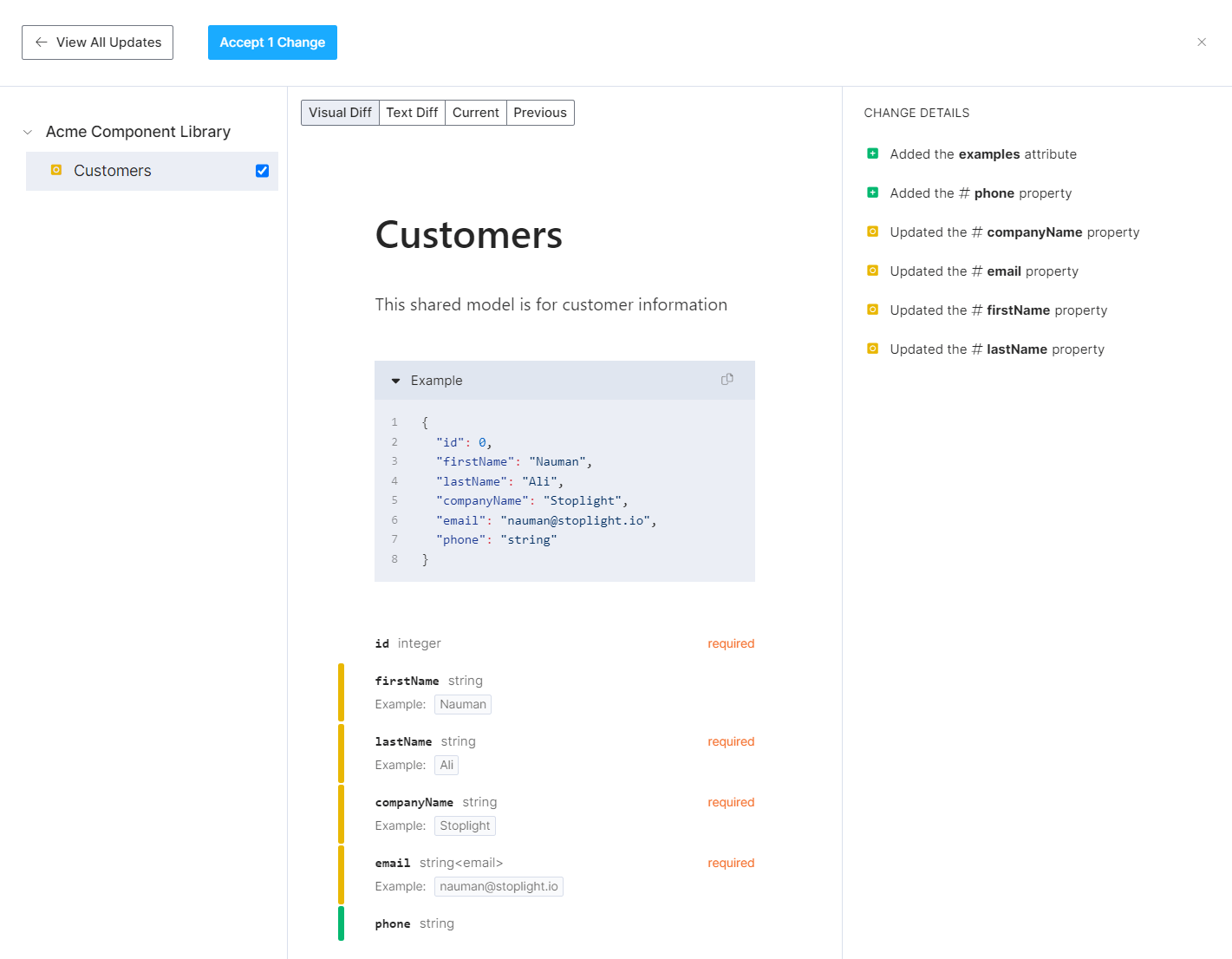Click 'Updated the # companyName property' entry
Screen dimensions: 1232x959
coord(1014,232)
